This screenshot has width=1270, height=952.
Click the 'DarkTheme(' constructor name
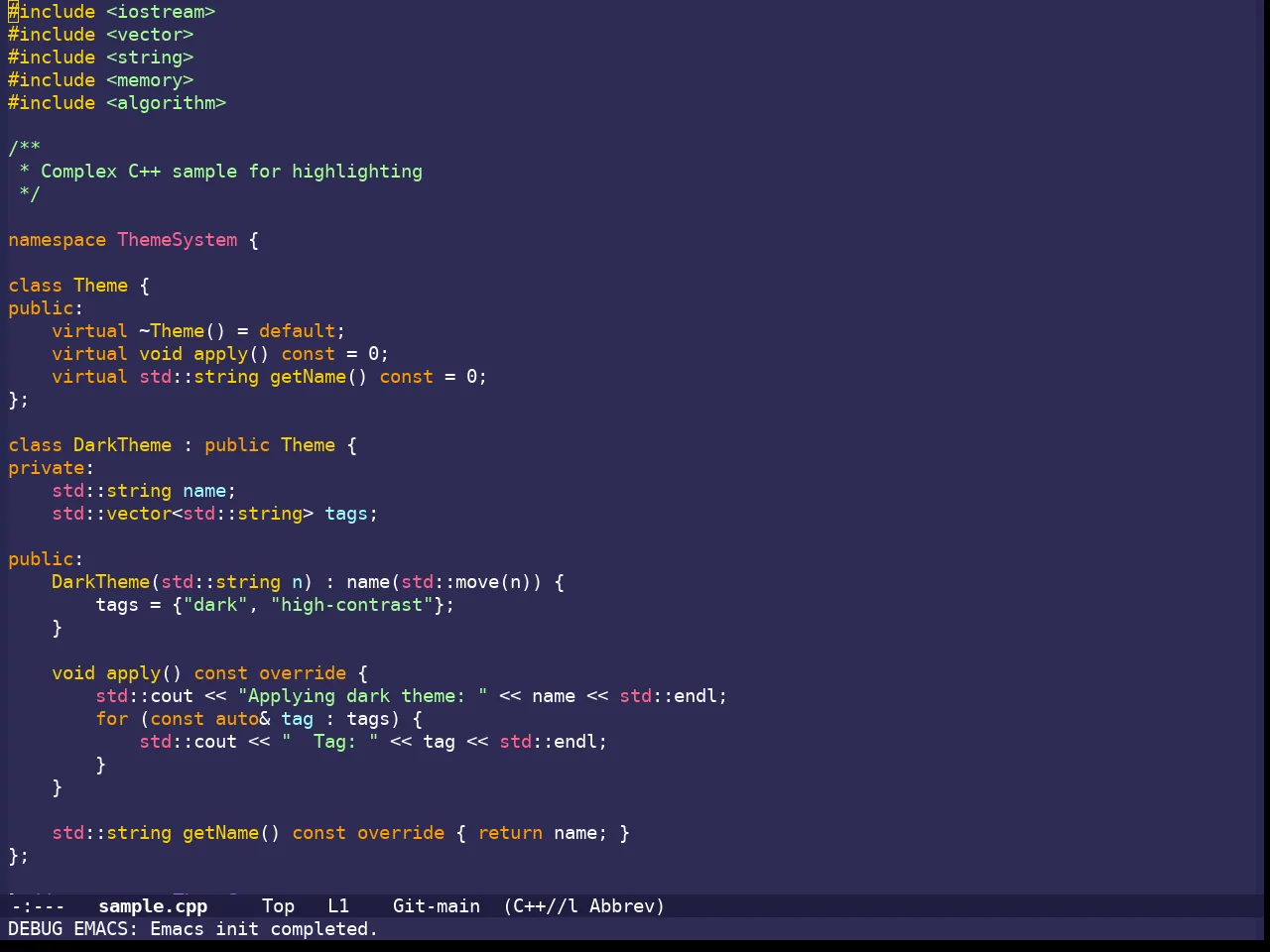pyautogui.click(x=106, y=582)
